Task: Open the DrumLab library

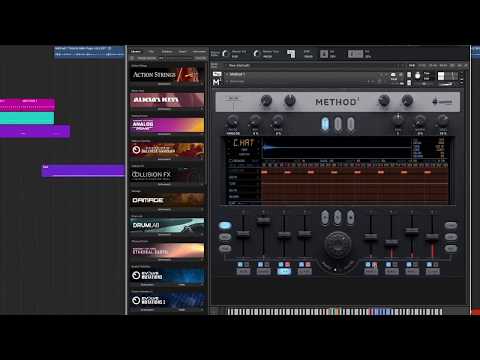Action: point(167,225)
